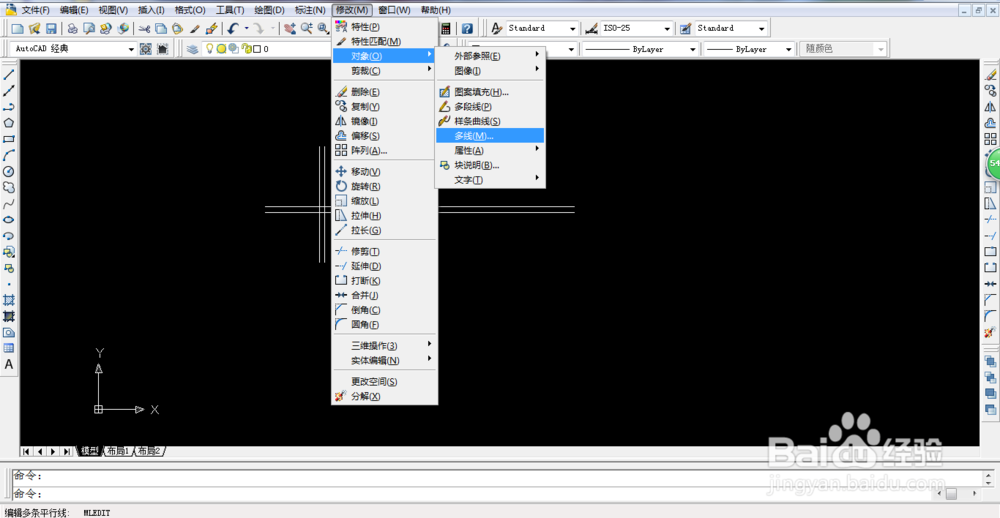Click the Undo arrow icon

click(x=233, y=28)
